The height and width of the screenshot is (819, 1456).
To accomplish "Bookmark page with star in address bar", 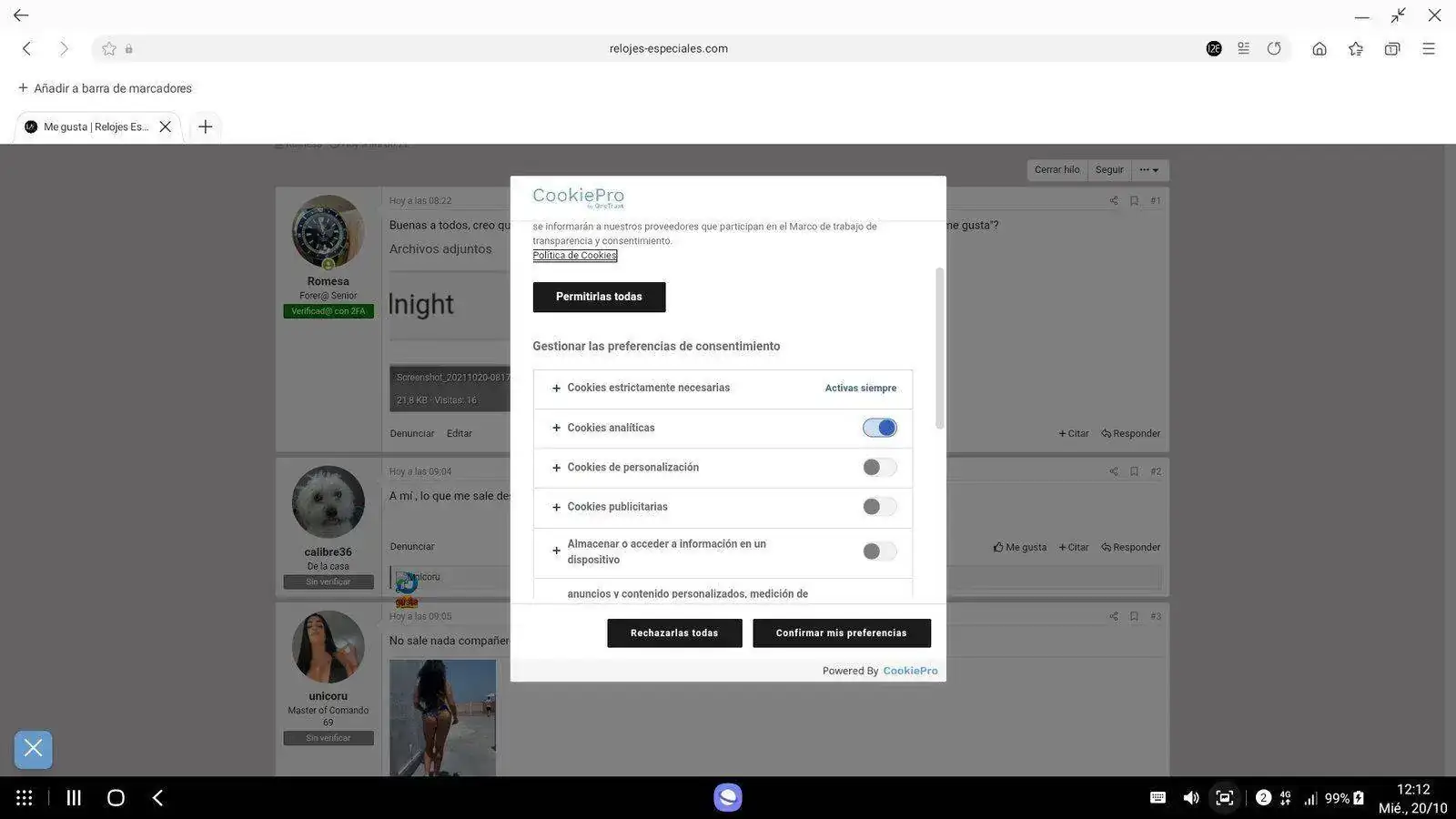I will tap(109, 48).
